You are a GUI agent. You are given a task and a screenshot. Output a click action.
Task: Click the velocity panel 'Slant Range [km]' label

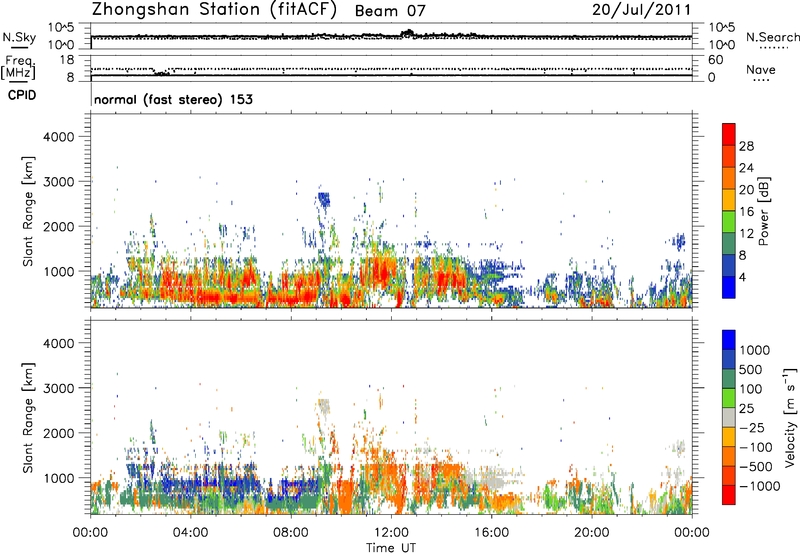pos(28,417)
